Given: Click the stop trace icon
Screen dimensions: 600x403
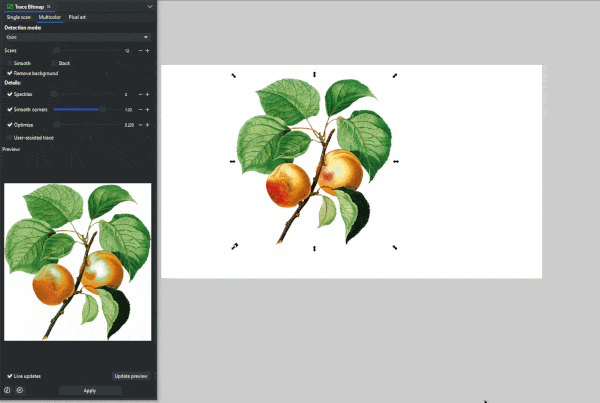Looking at the screenshot, I should coord(20,390).
